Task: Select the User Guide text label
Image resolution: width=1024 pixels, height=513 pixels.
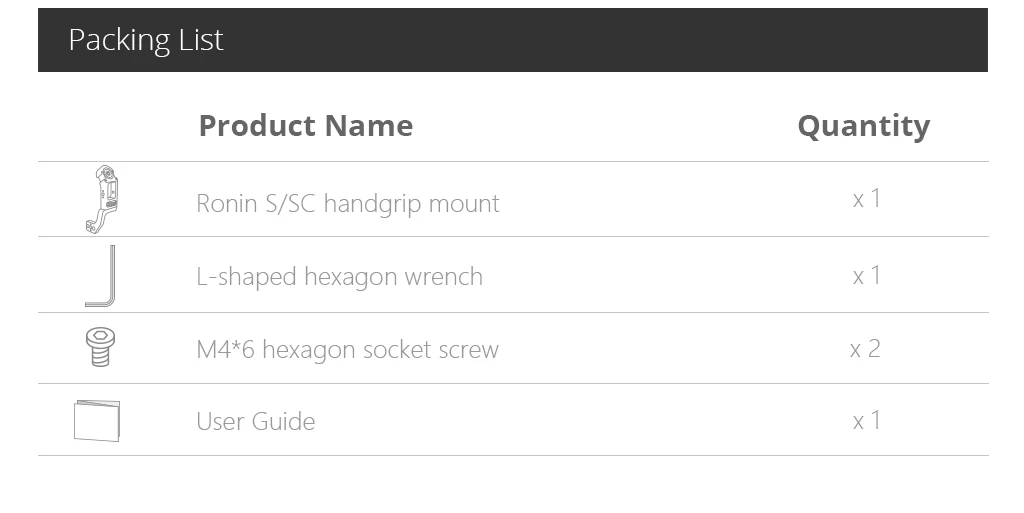Action: [256, 421]
